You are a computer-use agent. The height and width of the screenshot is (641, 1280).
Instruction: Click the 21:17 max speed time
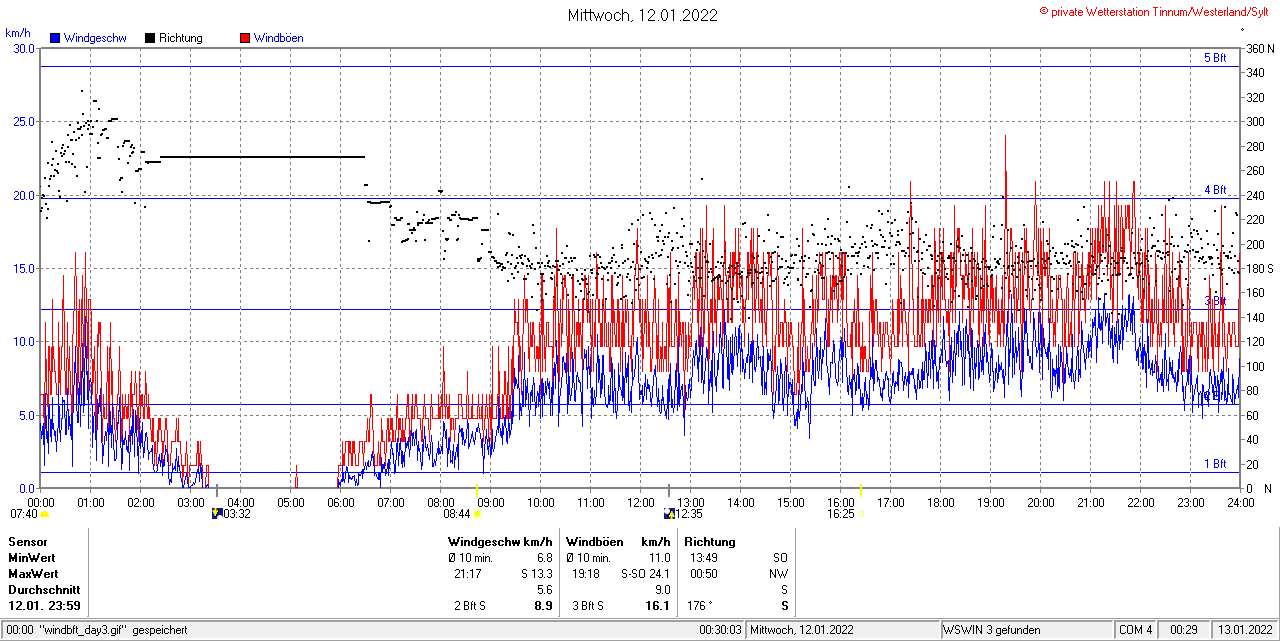[x=467, y=574]
